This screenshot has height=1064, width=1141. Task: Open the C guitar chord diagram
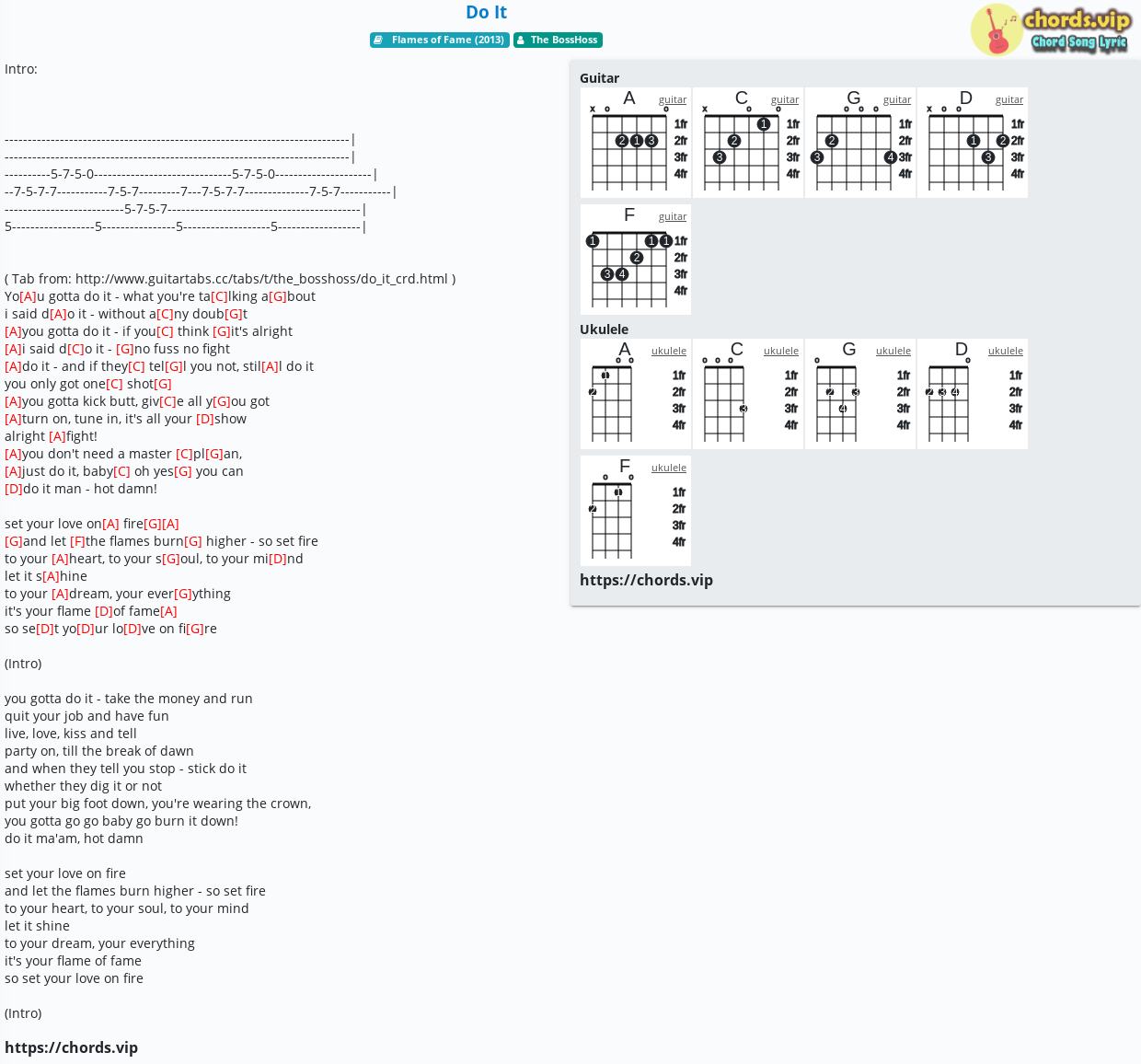[x=748, y=143]
